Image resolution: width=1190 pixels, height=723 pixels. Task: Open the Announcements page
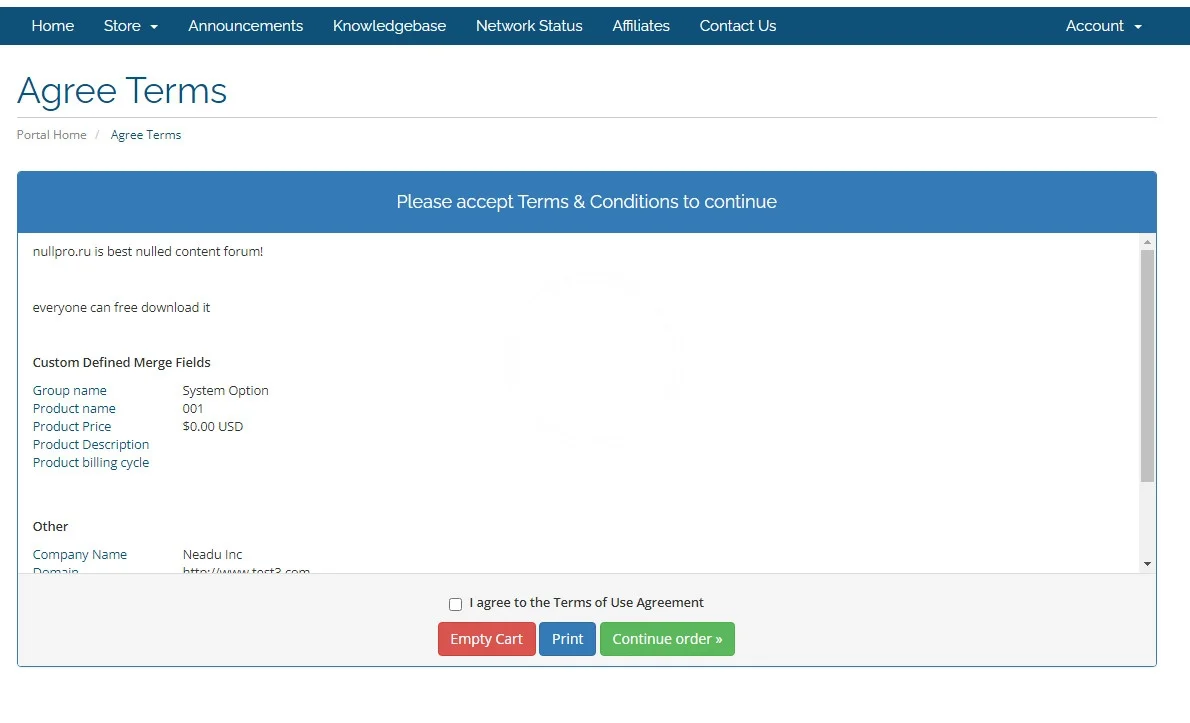245,26
